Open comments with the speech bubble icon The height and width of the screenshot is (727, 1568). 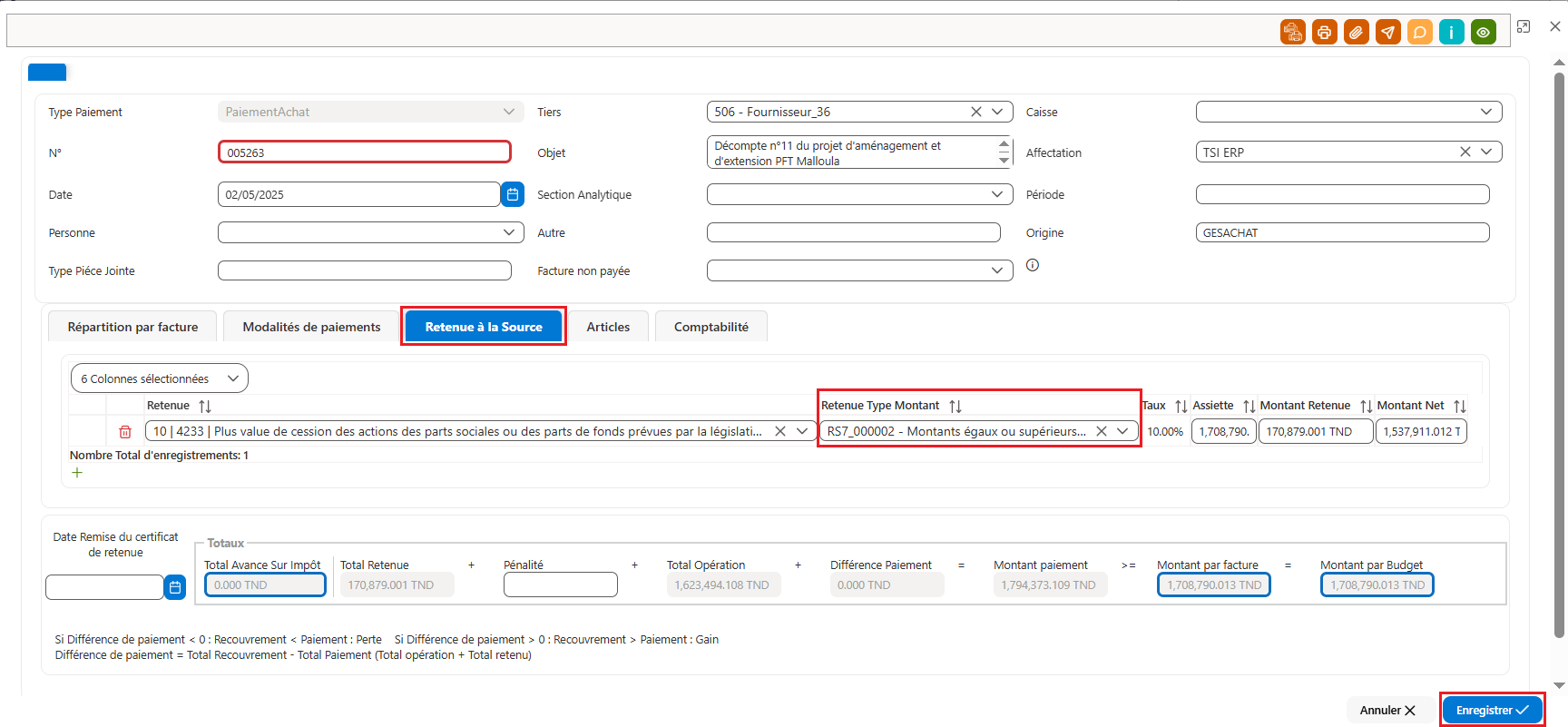pos(1419,33)
